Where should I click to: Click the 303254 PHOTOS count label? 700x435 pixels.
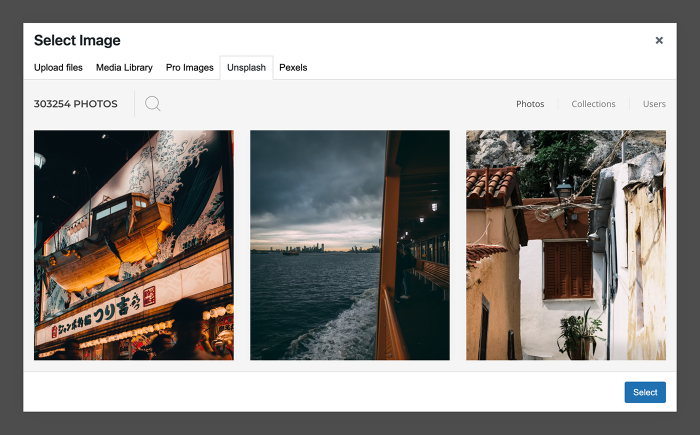pyautogui.click(x=75, y=104)
